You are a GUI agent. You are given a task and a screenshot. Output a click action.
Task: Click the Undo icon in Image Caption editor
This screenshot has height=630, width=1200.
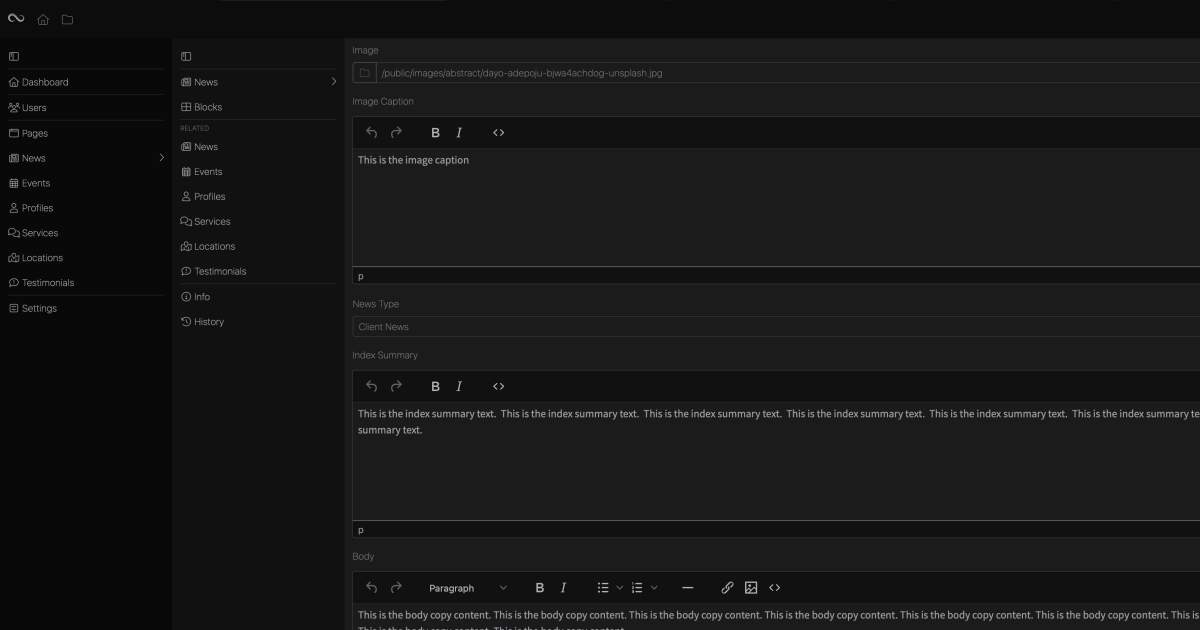pos(371,131)
